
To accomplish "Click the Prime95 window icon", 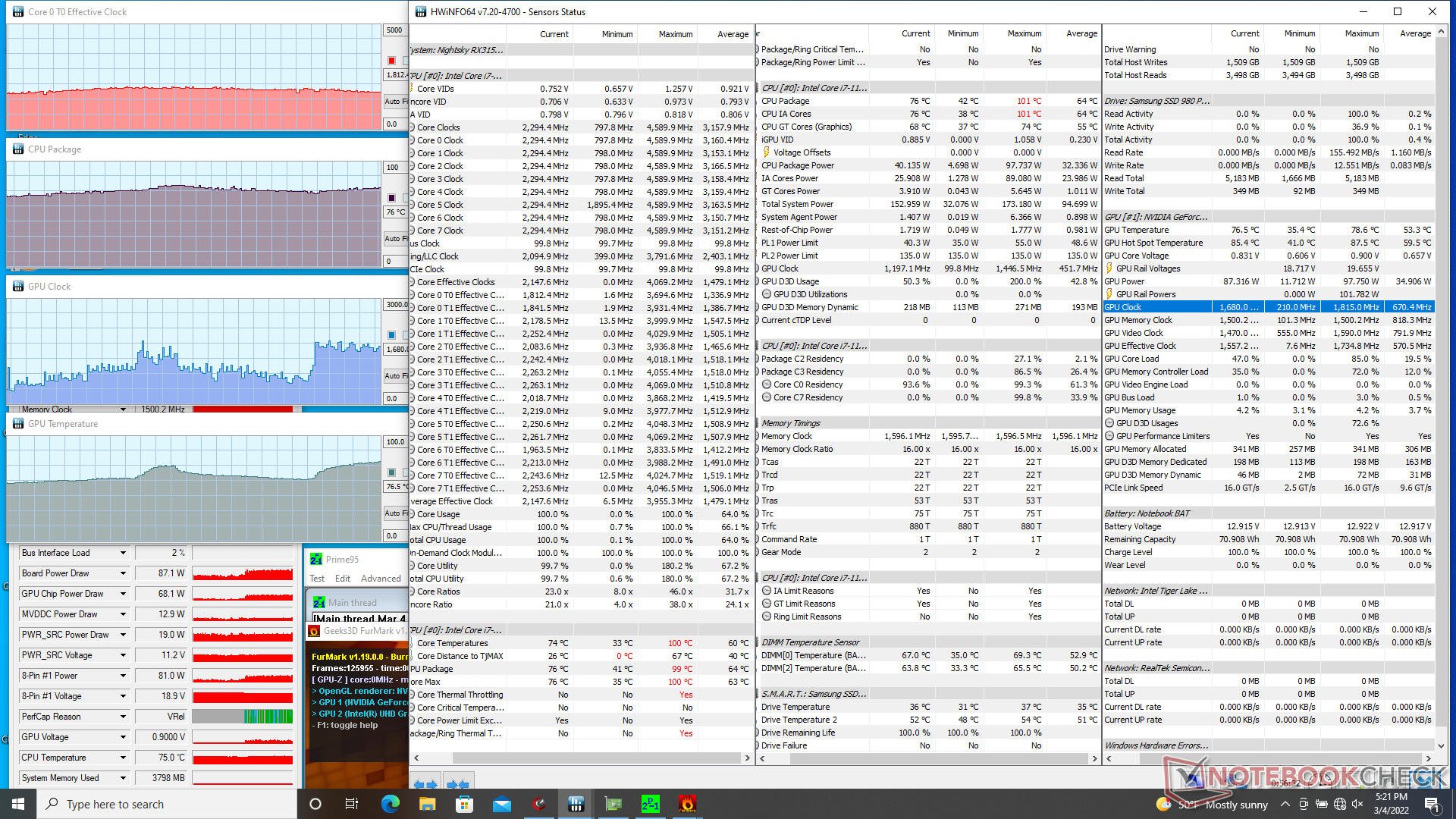I will coord(316,559).
